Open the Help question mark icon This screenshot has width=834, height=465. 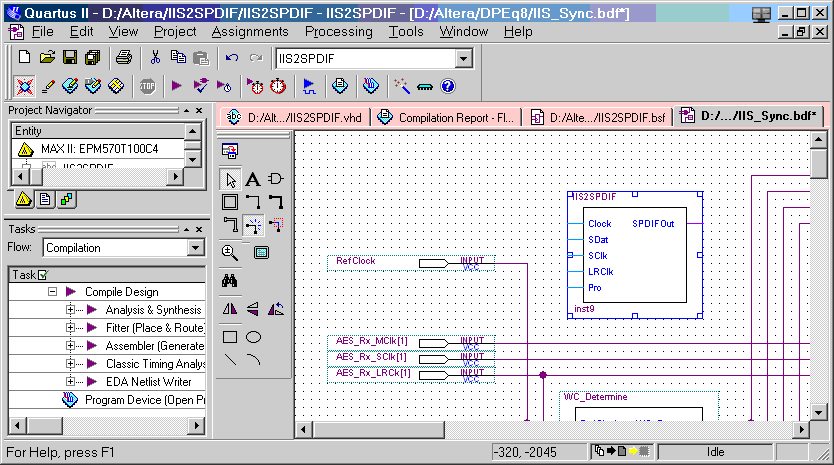(x=448, y=86)
